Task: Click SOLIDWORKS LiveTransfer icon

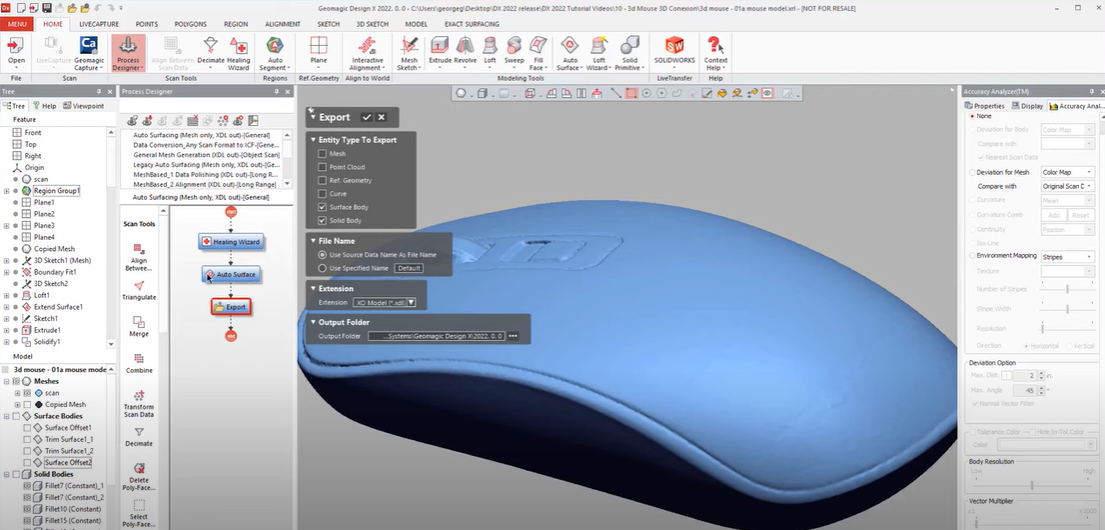Action: click(674, 50)
